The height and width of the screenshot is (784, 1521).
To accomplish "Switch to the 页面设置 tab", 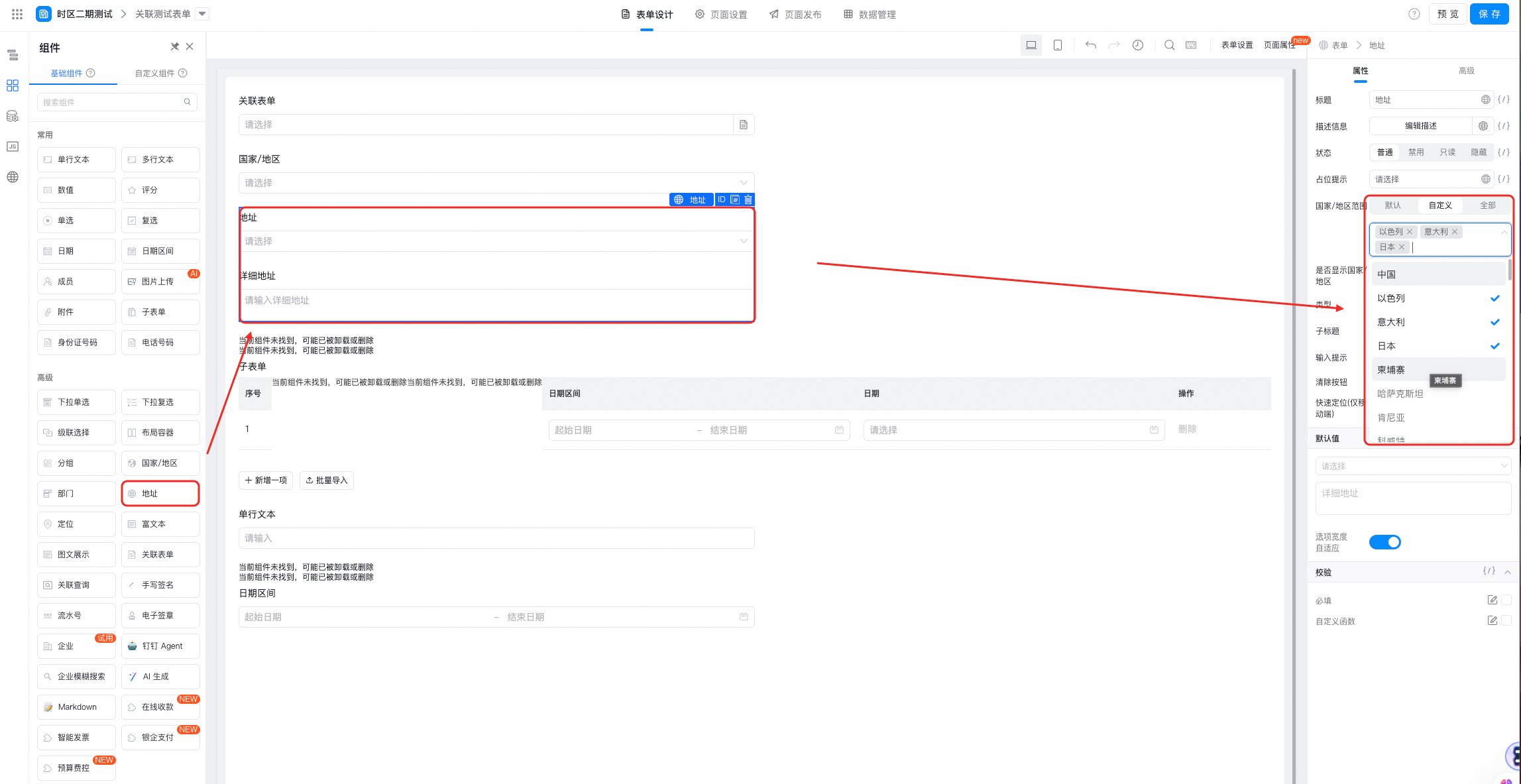I will pos(721,15).
